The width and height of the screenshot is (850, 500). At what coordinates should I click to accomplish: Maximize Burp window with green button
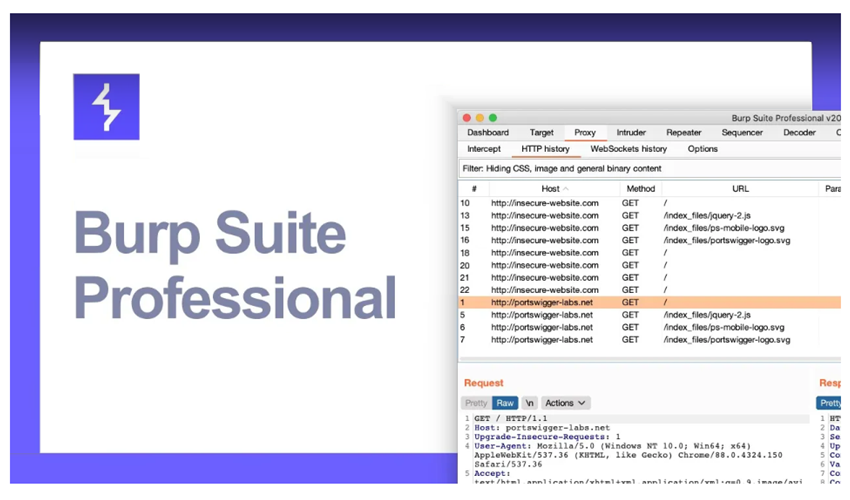tap(493, 118)
